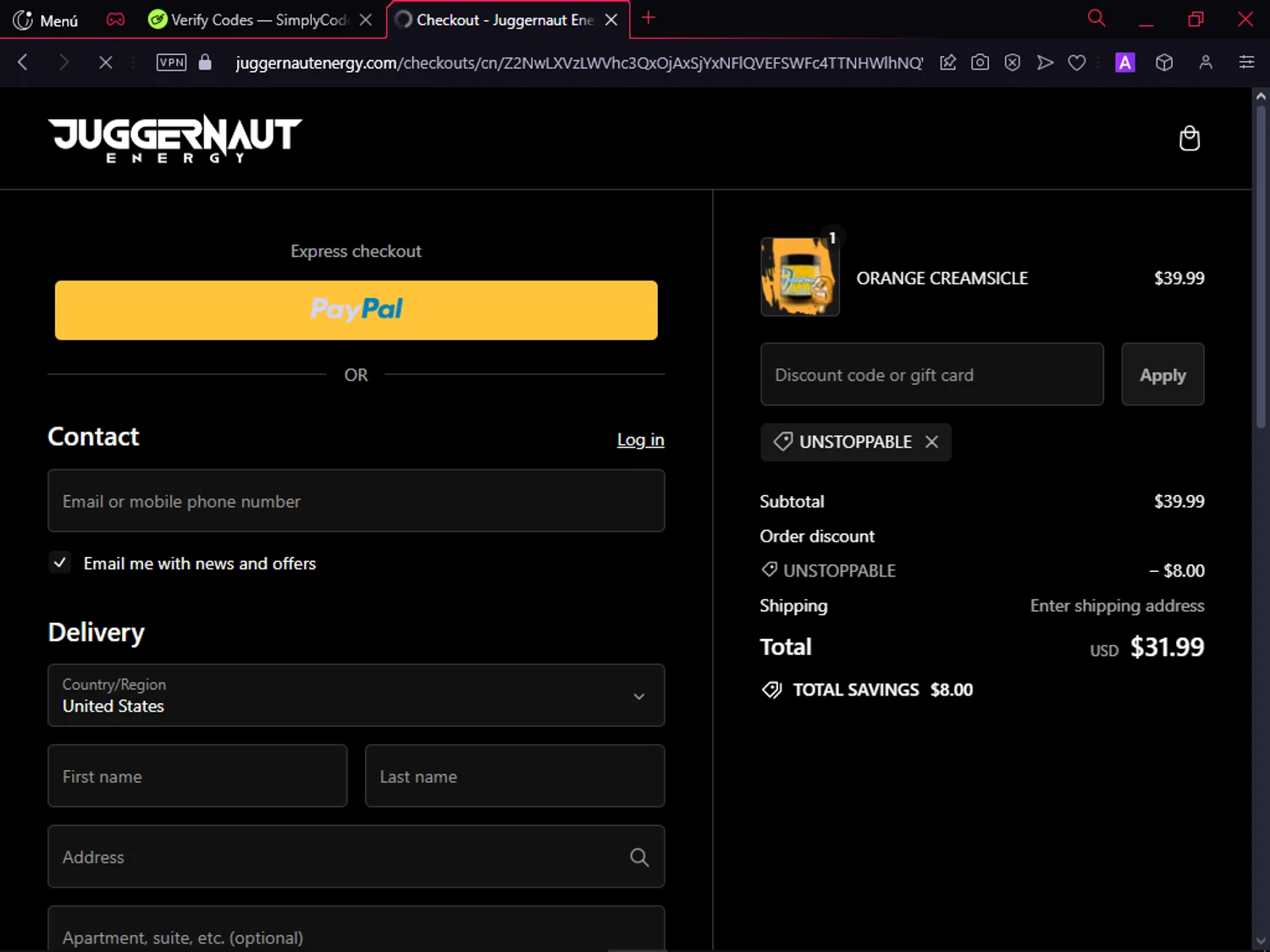
Task: Open the shopping bag cart icon
Action: pos(1190,138)
